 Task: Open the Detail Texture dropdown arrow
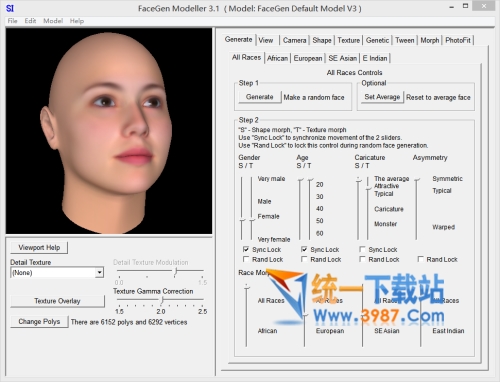point(99,273)
